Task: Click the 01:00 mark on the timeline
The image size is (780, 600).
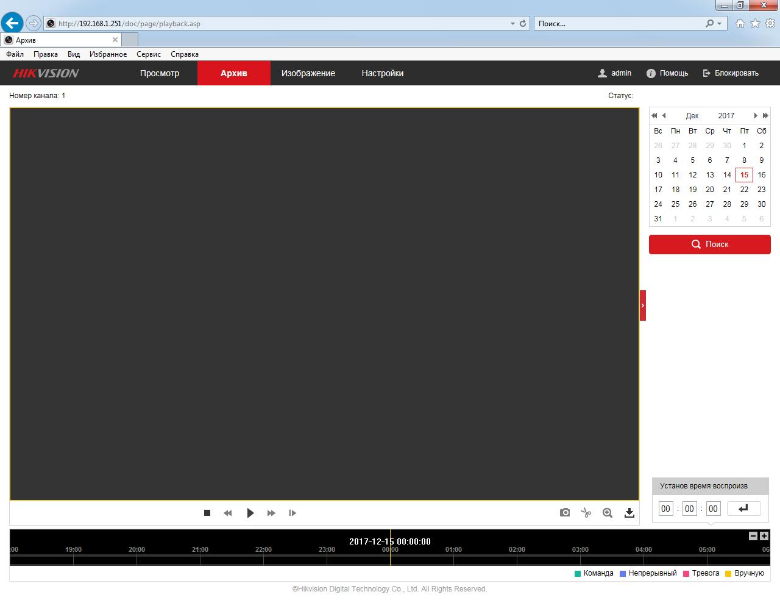Action: (453, 550)
